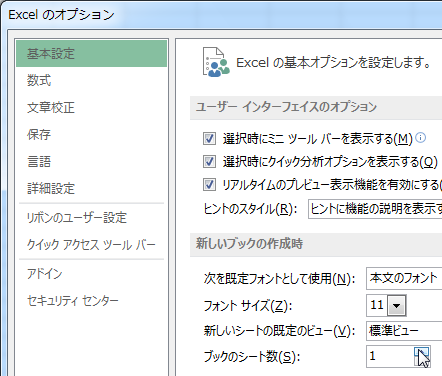Open セキュリティ センター settings
Image resolution: width=442 pixels, height=376 pixels.
(x=91, y=301)
